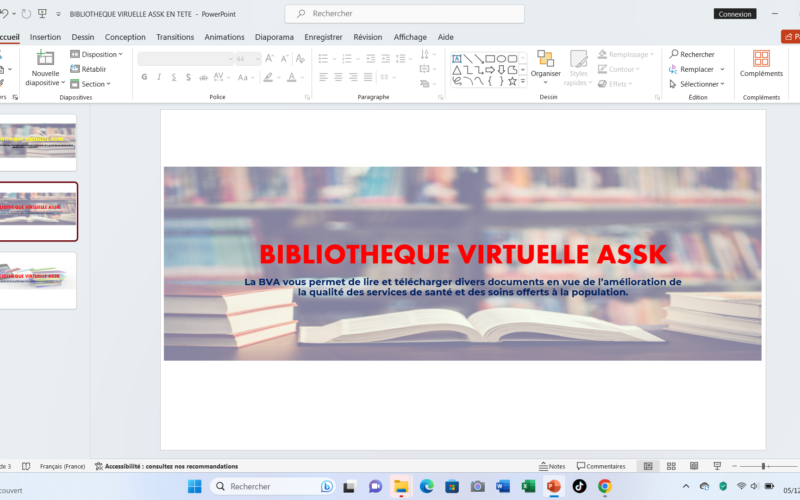Open the Disposition dropdown

(x=96, y=54)
